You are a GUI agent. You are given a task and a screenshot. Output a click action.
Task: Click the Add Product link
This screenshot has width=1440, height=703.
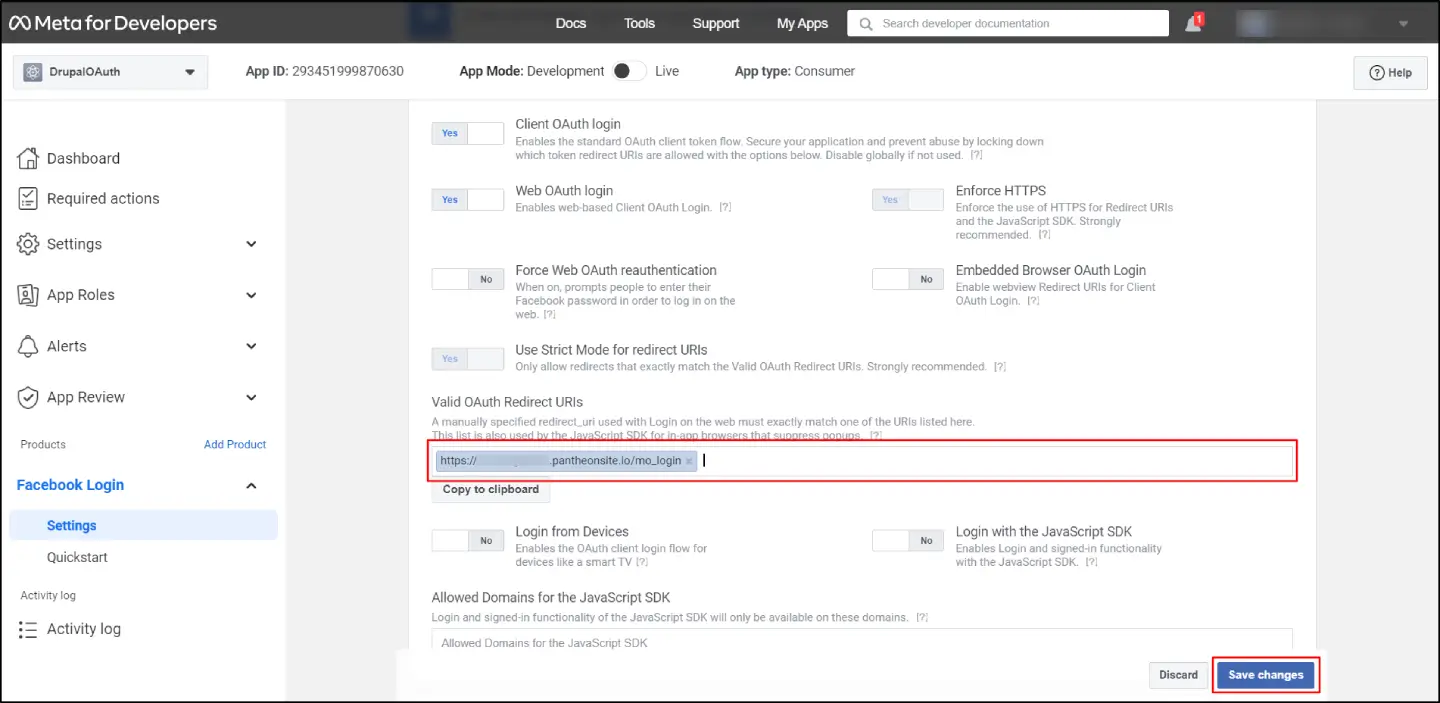pos(235,444)
